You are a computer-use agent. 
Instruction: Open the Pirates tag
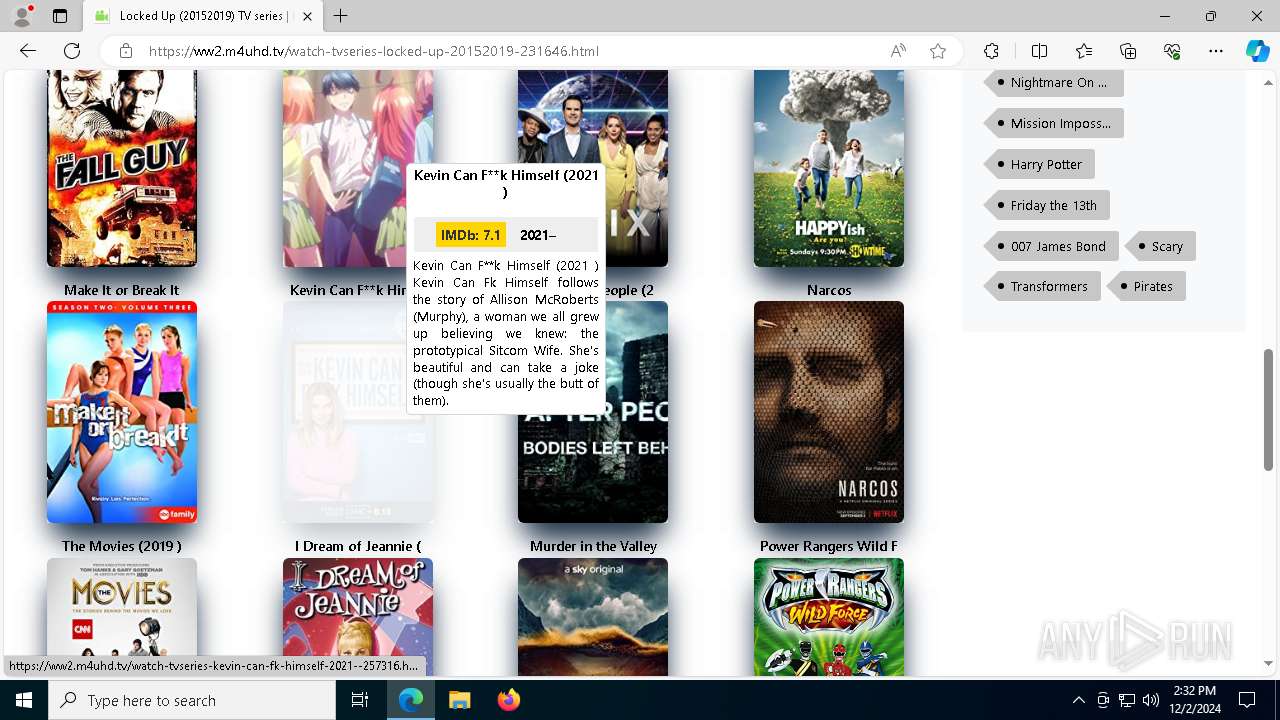coord(1146,286)
